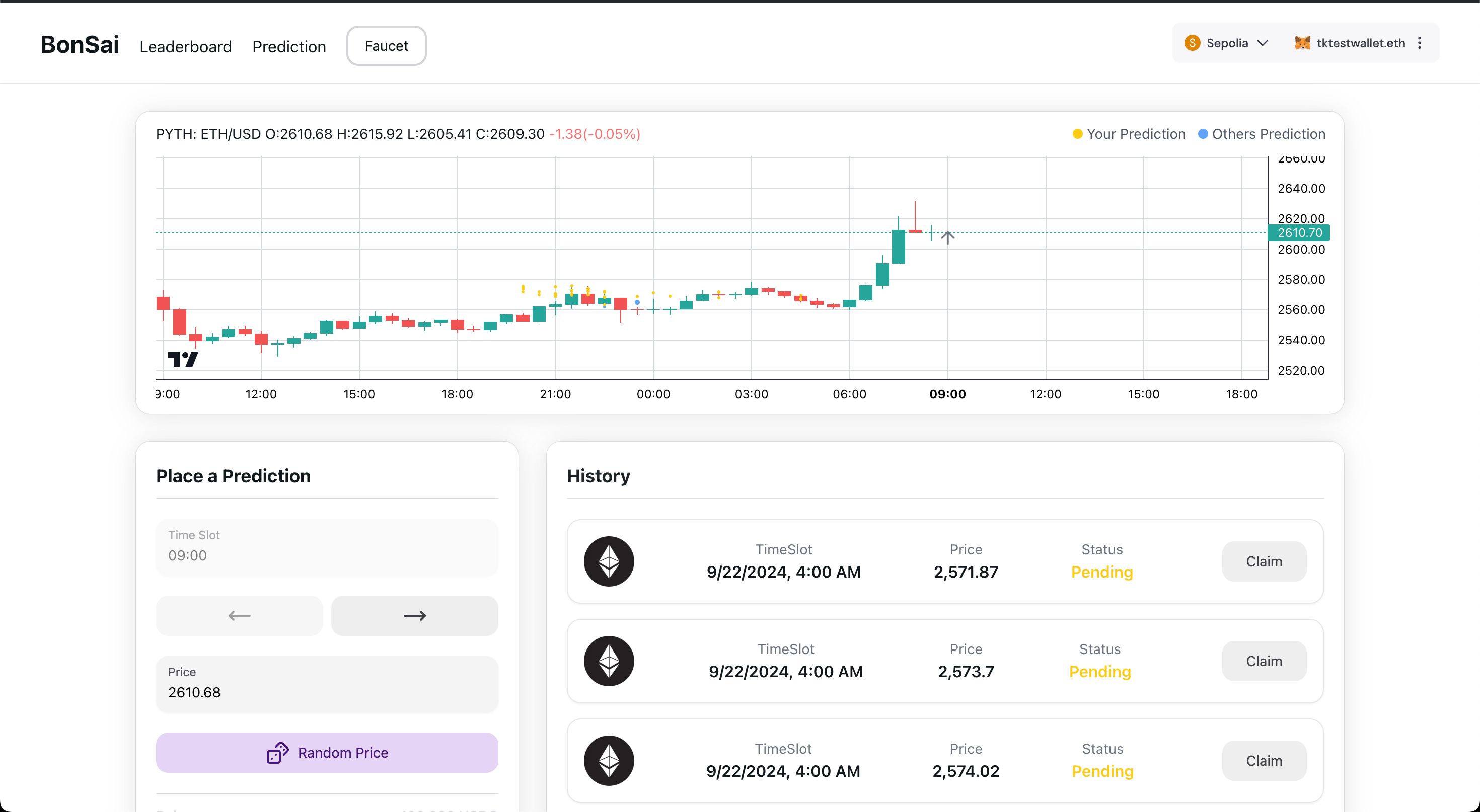Viewport: 1480px width, 812px height.
Task: Click the 2,574.02 price value
Action: [966, 771]
